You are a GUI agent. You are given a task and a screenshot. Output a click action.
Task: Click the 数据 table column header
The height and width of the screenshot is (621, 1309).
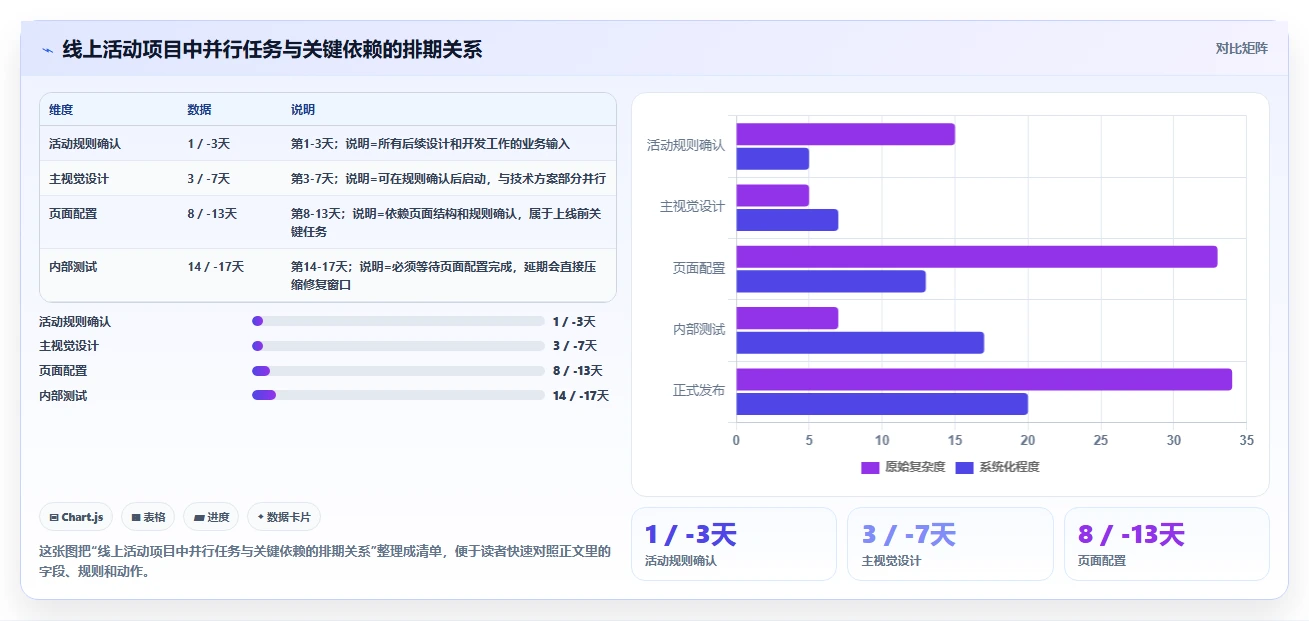pos(199,110)
